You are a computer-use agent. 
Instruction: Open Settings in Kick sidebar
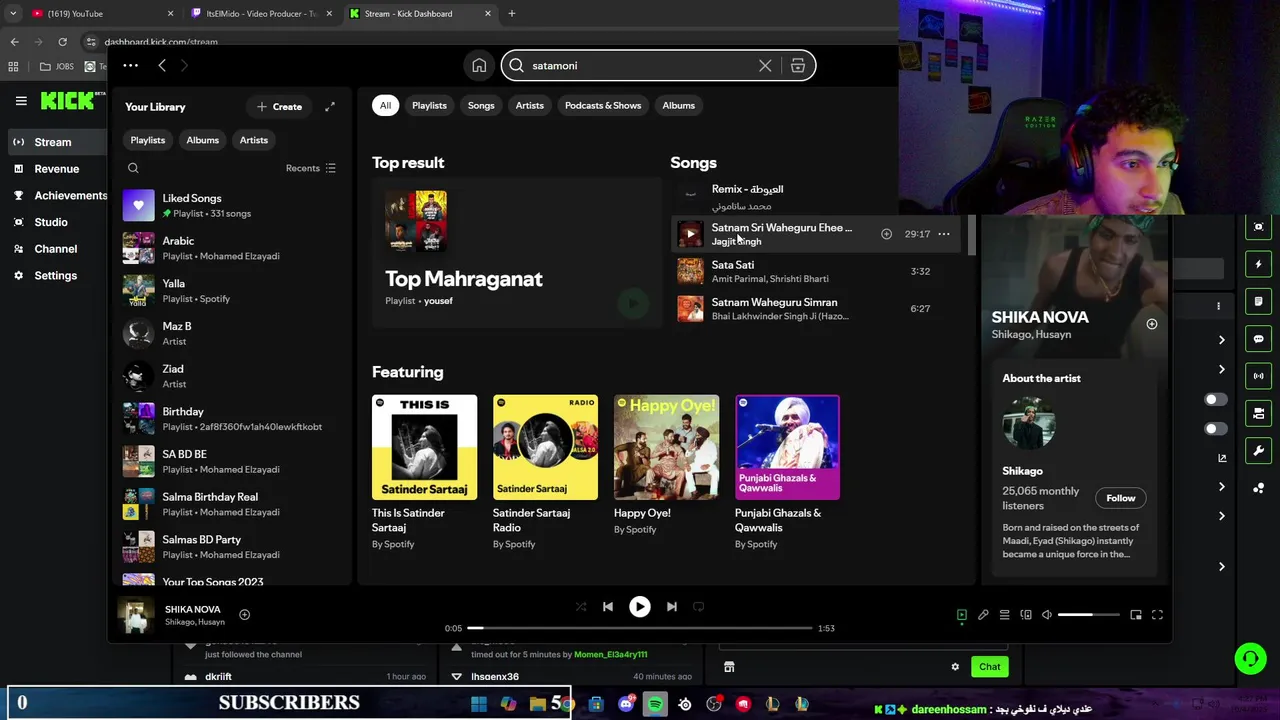pyautogui.click(x=53, y=276)
